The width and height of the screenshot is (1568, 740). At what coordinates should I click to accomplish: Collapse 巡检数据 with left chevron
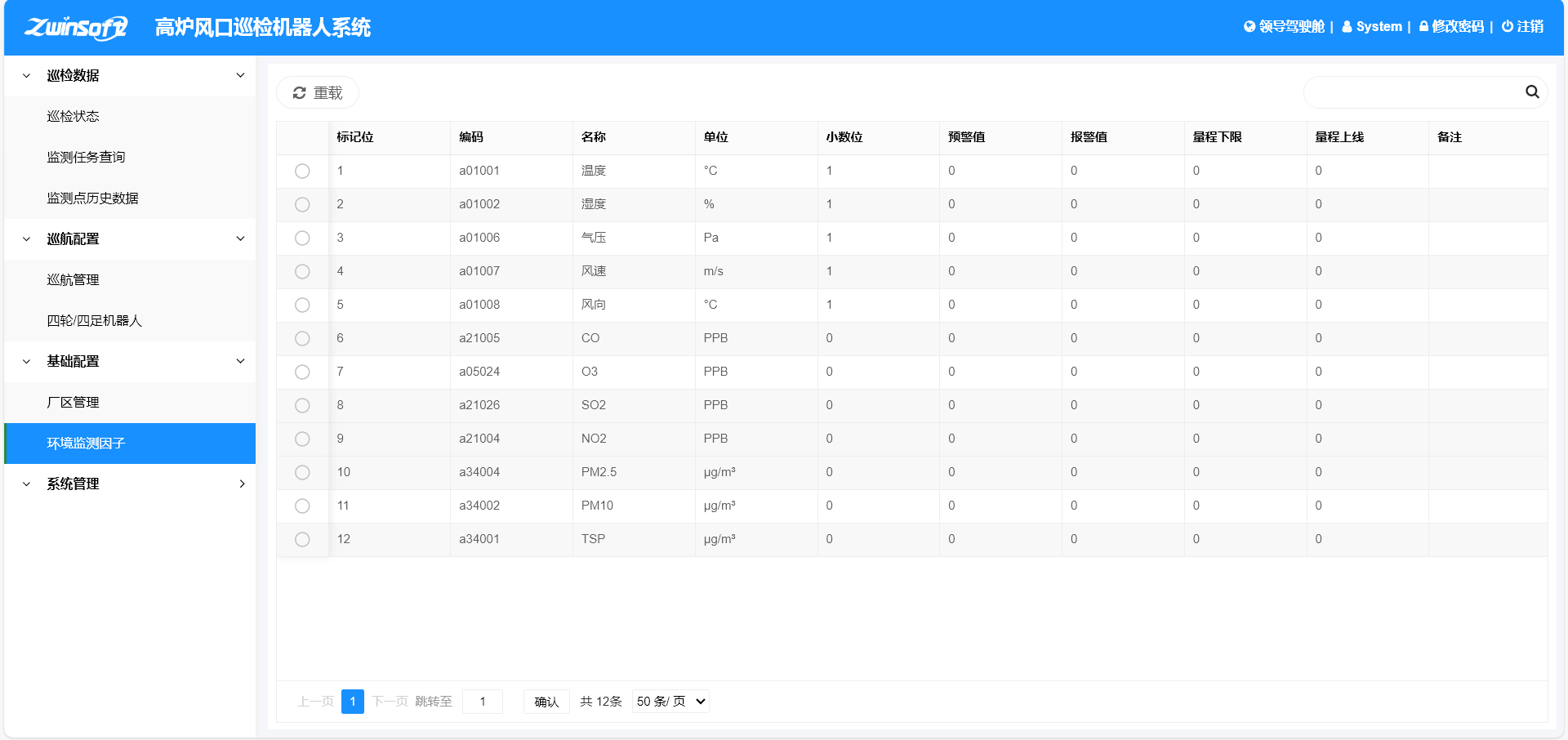click(26, 76)
